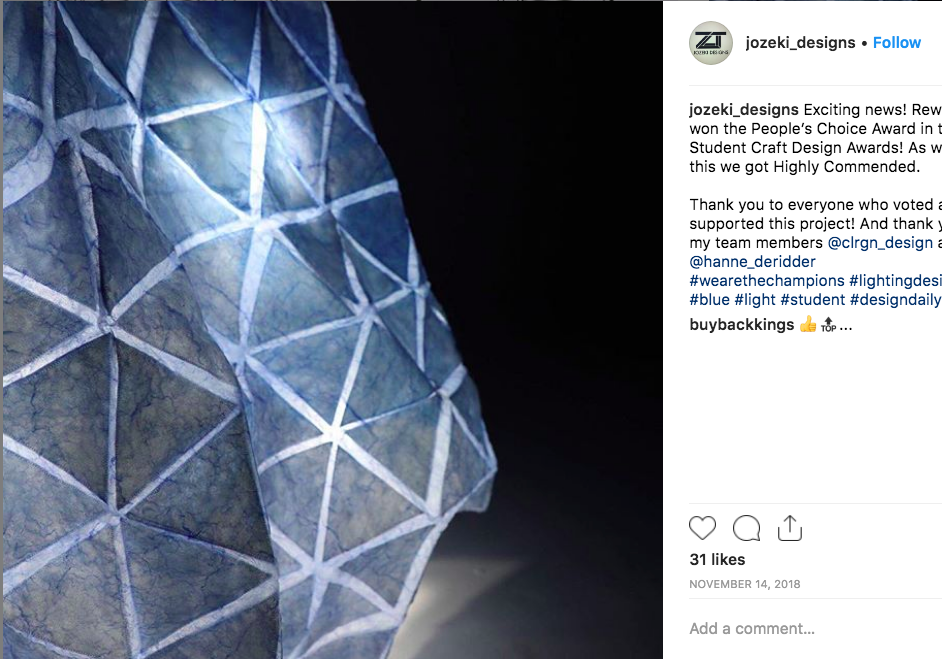Image resolution: width=942 pixels, height=659 pixels.
Task: Open the jozeki_designs username in the caption
Action: tap(744, 110)
